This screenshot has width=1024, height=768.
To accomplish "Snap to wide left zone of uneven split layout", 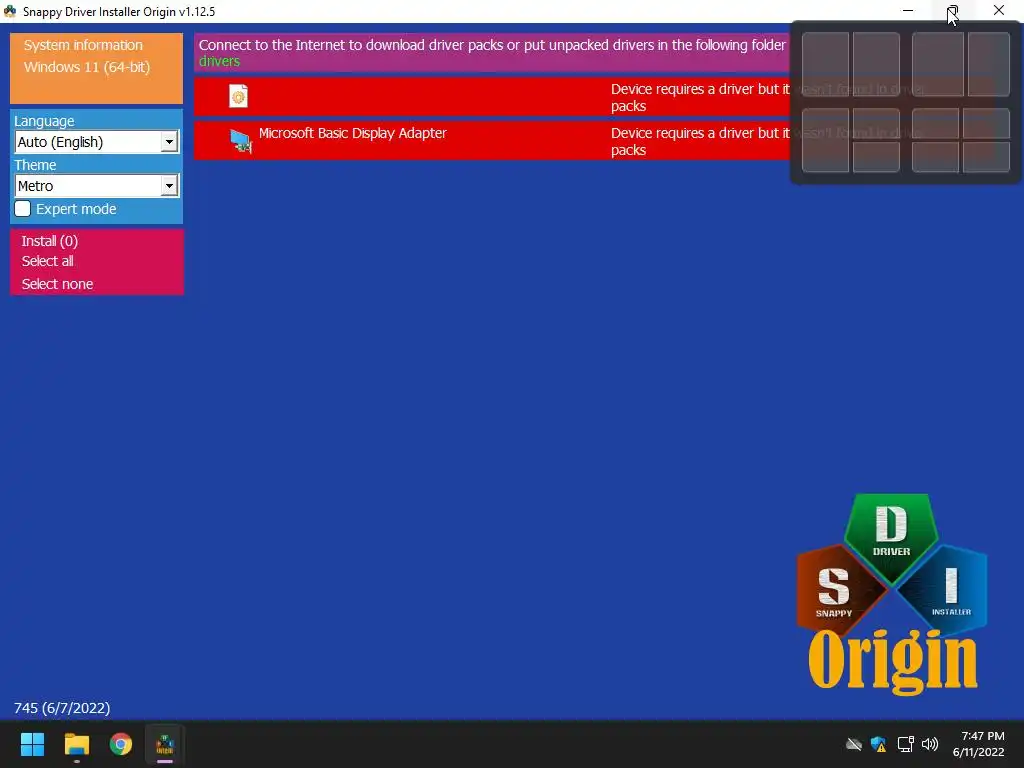I will (x=938, y=64).
